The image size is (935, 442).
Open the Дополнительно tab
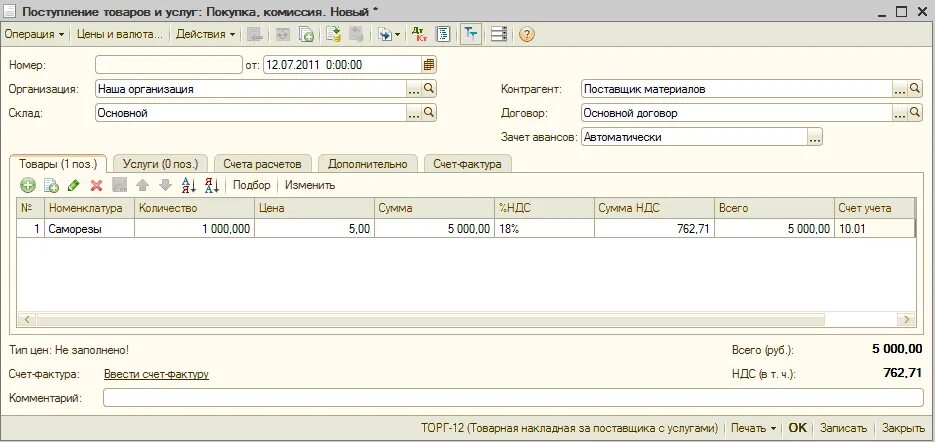[368, 163]
